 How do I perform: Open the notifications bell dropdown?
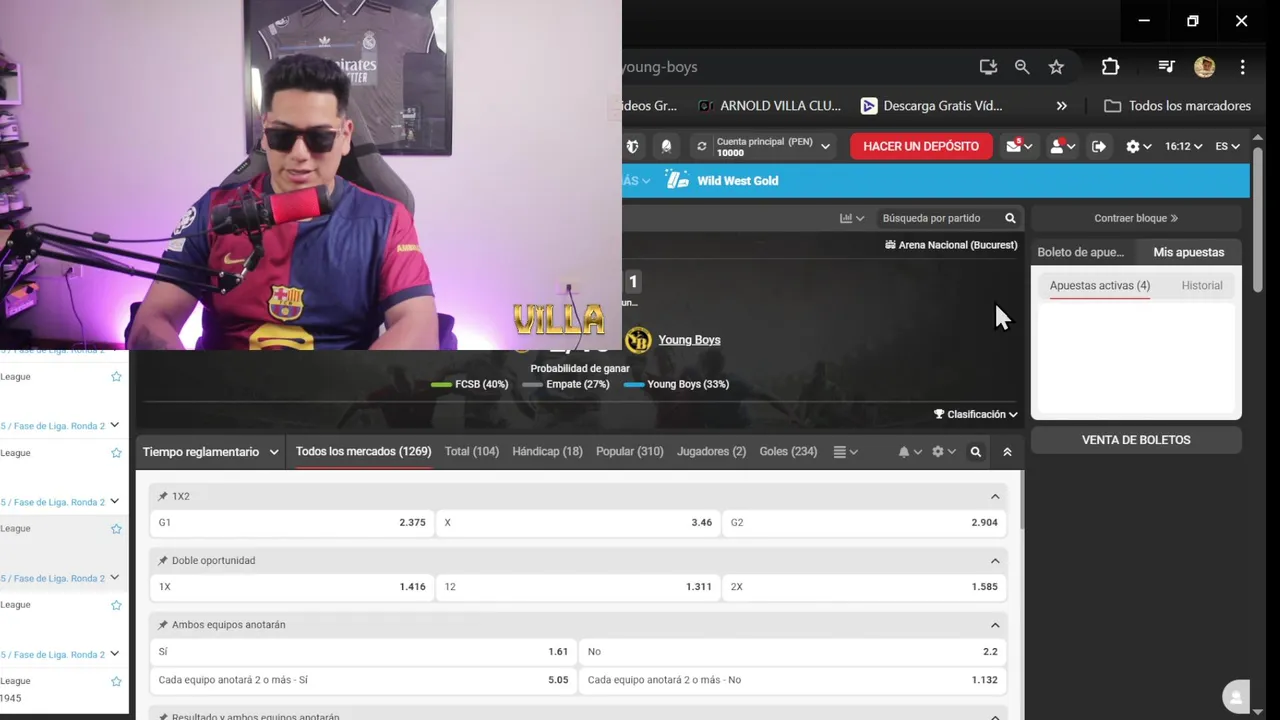pyautogui.click(x=909, y=452)
